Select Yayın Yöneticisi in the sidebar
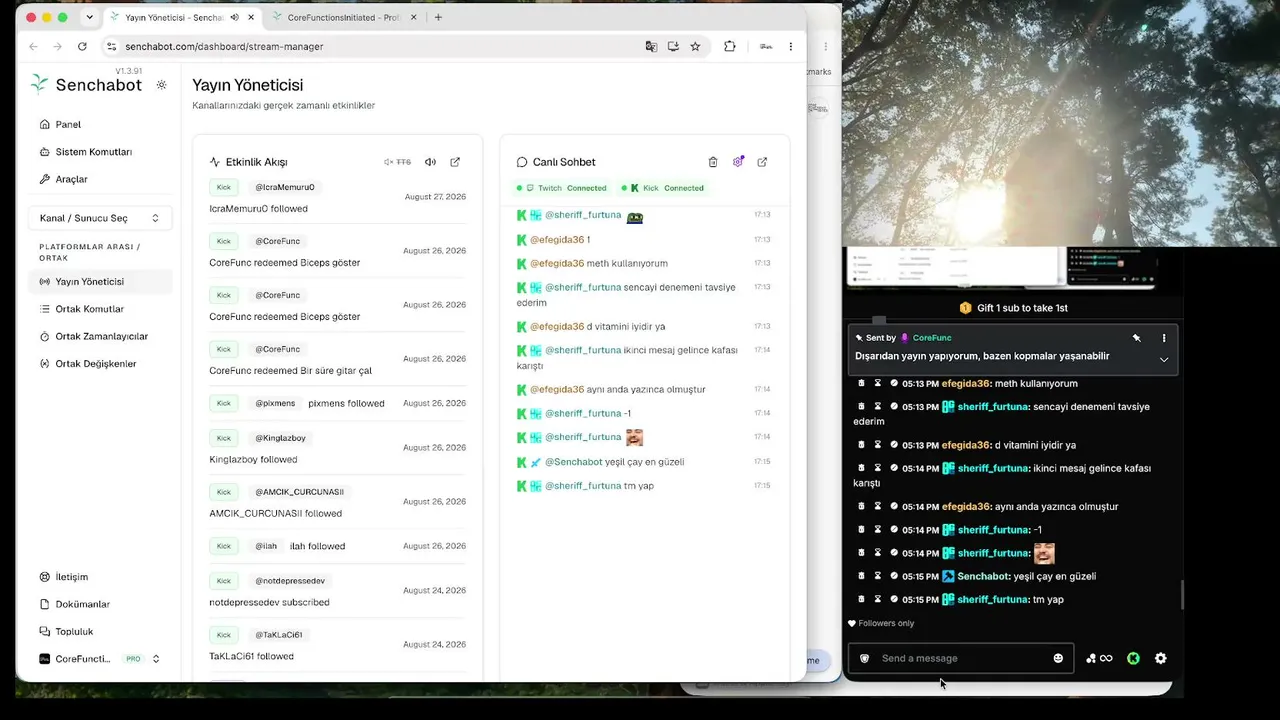 tap(100, 282)
